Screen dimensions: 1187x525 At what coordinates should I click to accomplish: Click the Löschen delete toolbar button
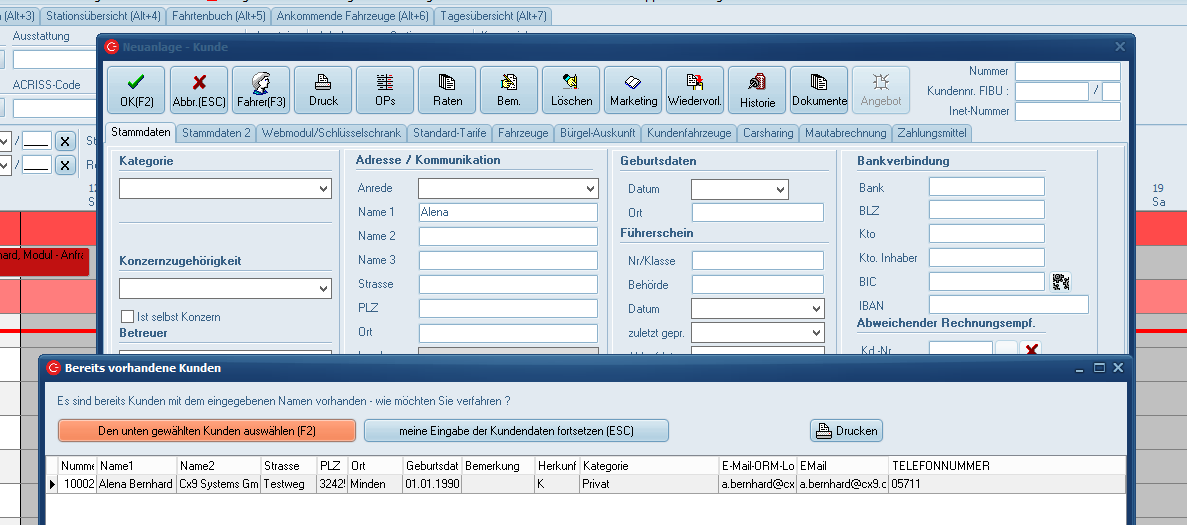point(571,90)
